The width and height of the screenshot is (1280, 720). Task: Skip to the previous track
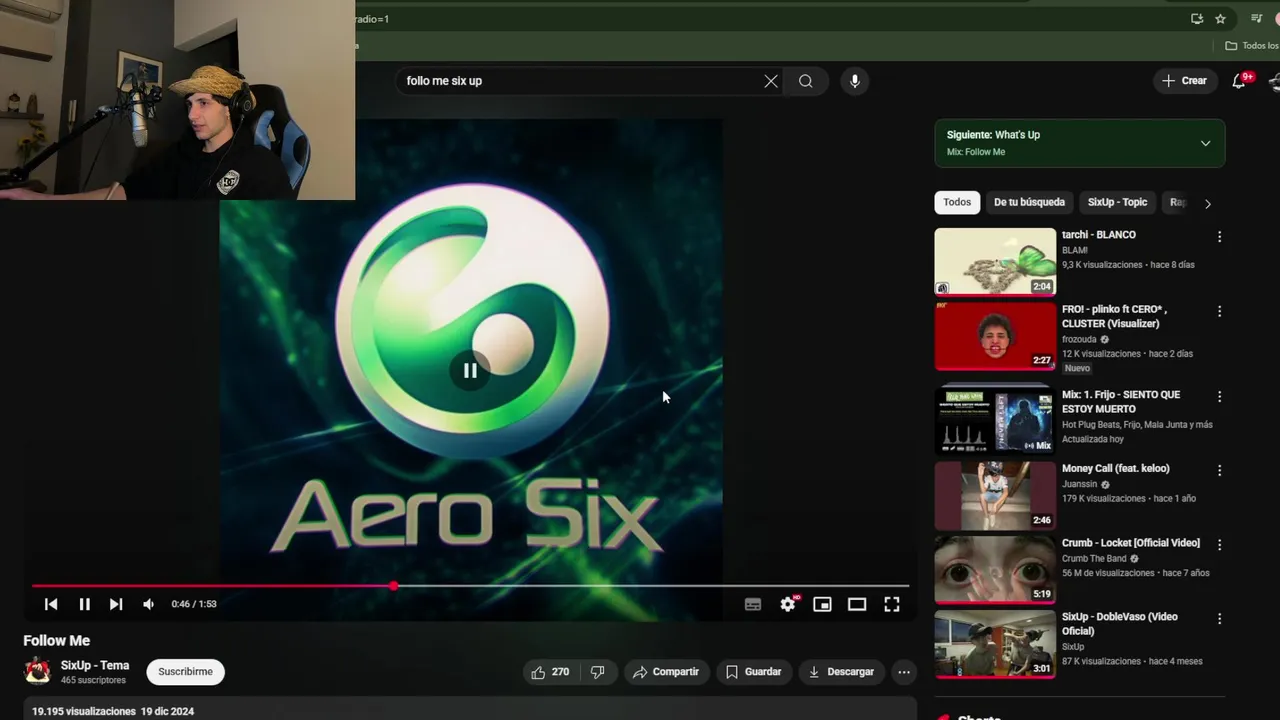click(51, 604)
